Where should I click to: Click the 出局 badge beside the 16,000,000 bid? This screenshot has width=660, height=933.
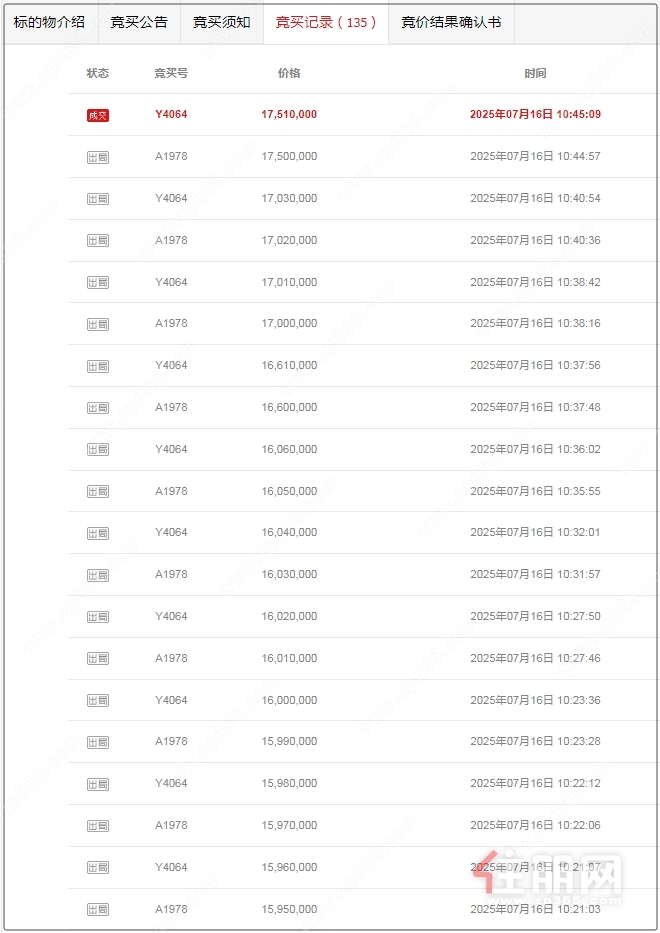pyautogui.click(x=98, y=700)
